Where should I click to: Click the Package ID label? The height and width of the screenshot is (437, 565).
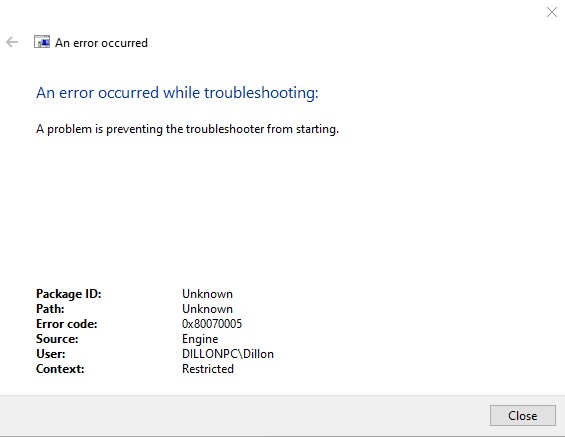click(69, 294)
